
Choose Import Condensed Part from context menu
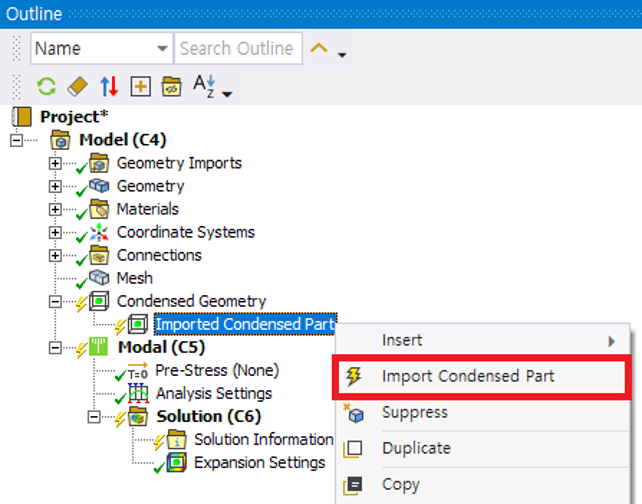tap(468, 377)
